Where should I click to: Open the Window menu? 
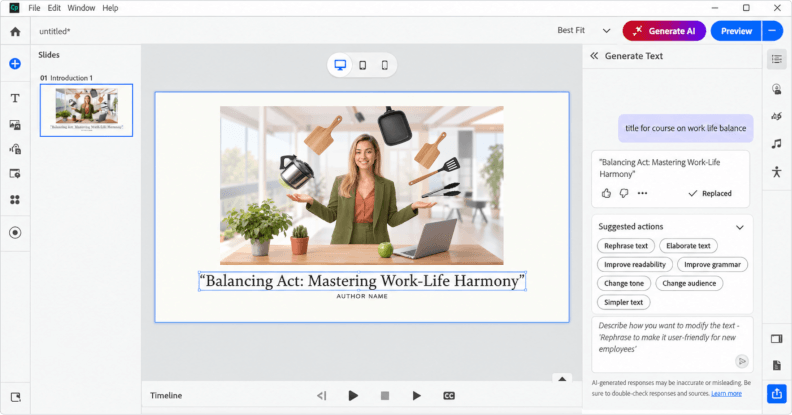click(81, 8)
